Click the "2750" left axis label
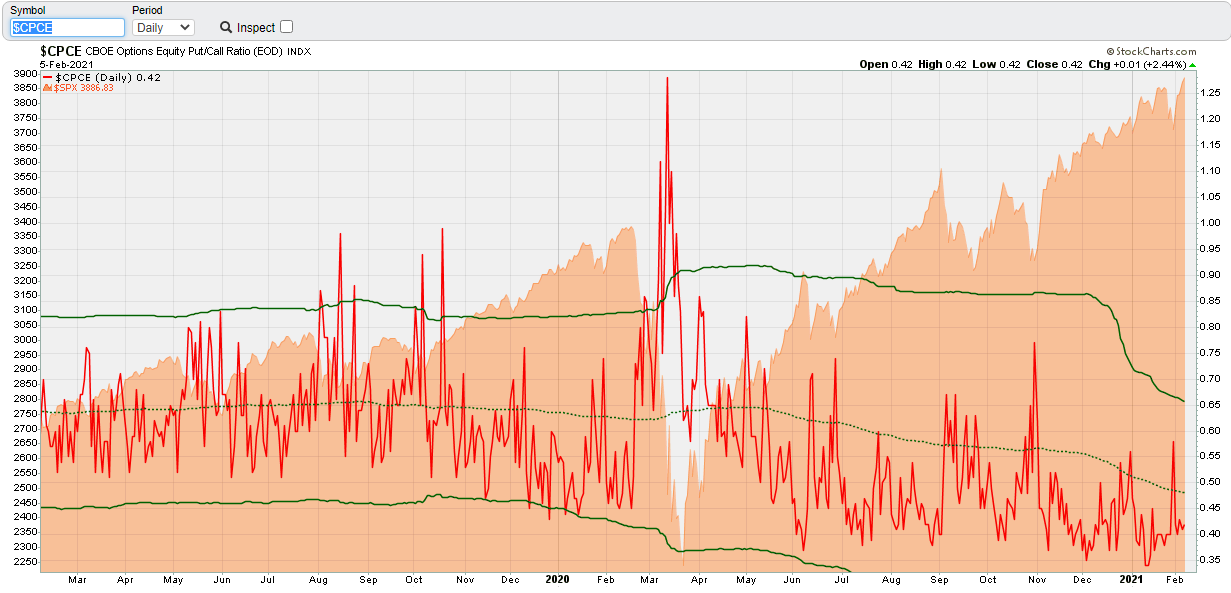1231x593 pixels. coord(25,413)
